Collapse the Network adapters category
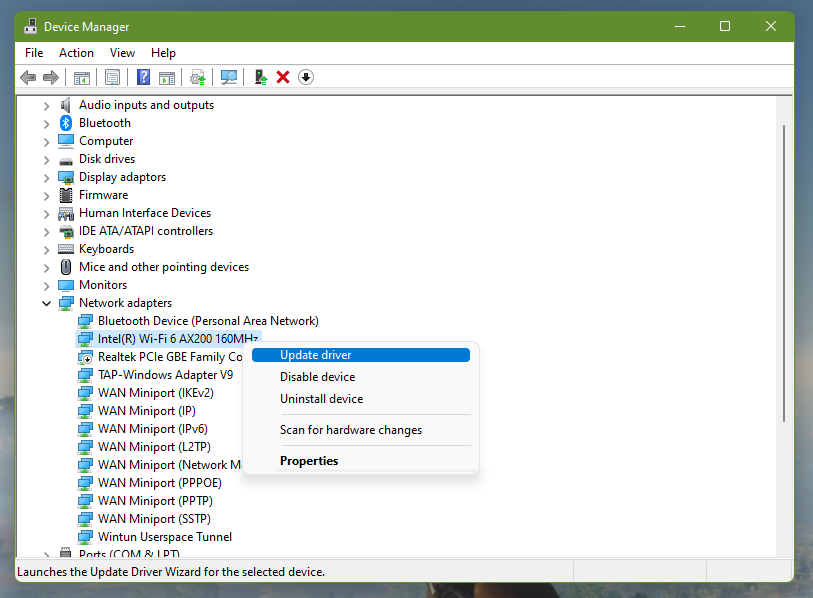The width and height of the screenshot is (813, 598). [x=47, y=303]
